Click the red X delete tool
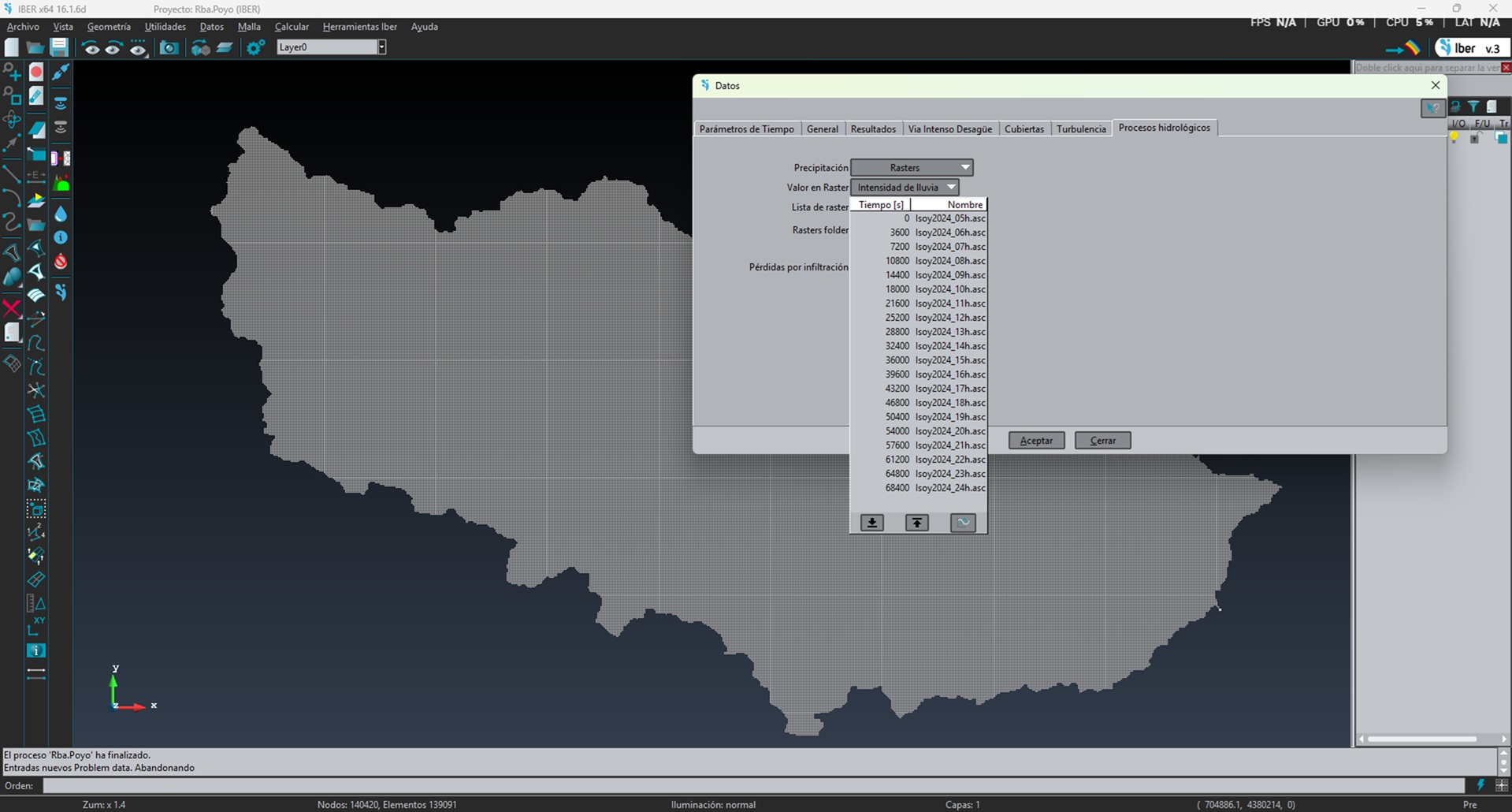The image size is (1512, 812). pyautogui.click(x=12, y=307)
